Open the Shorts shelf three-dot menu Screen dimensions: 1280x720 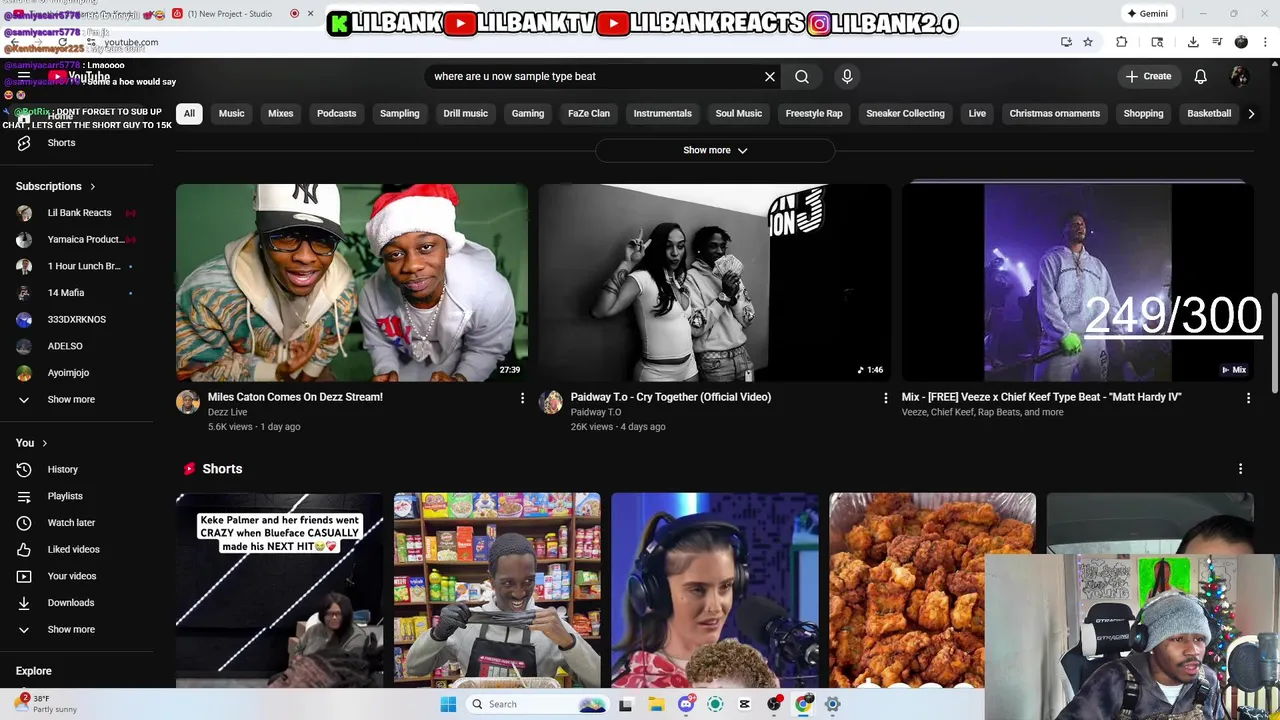coord(1240,469)
